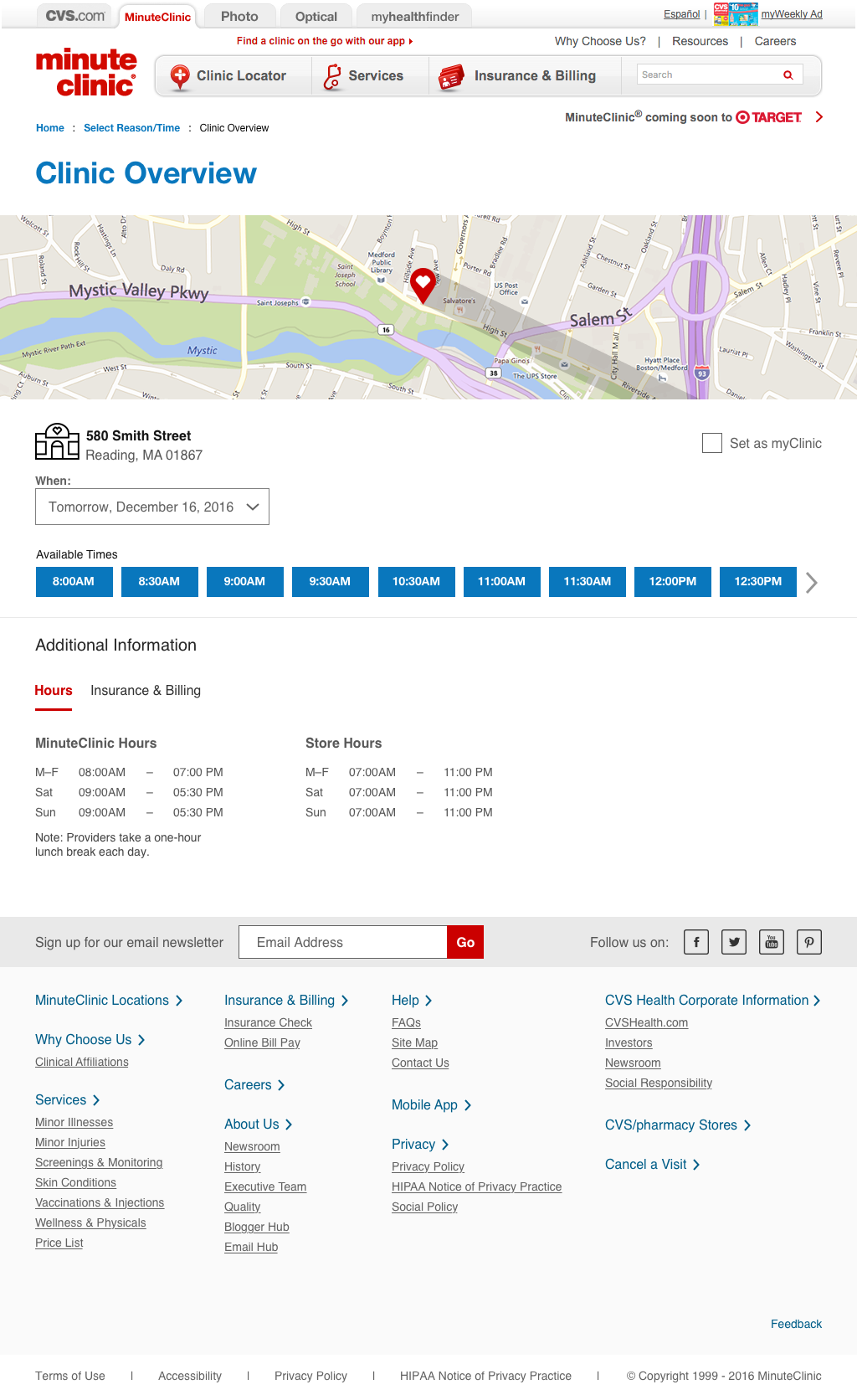Click the Insurance & Billing cards icon
Image resolution: width=857 pixels, height=1400 pixels.
451,77
